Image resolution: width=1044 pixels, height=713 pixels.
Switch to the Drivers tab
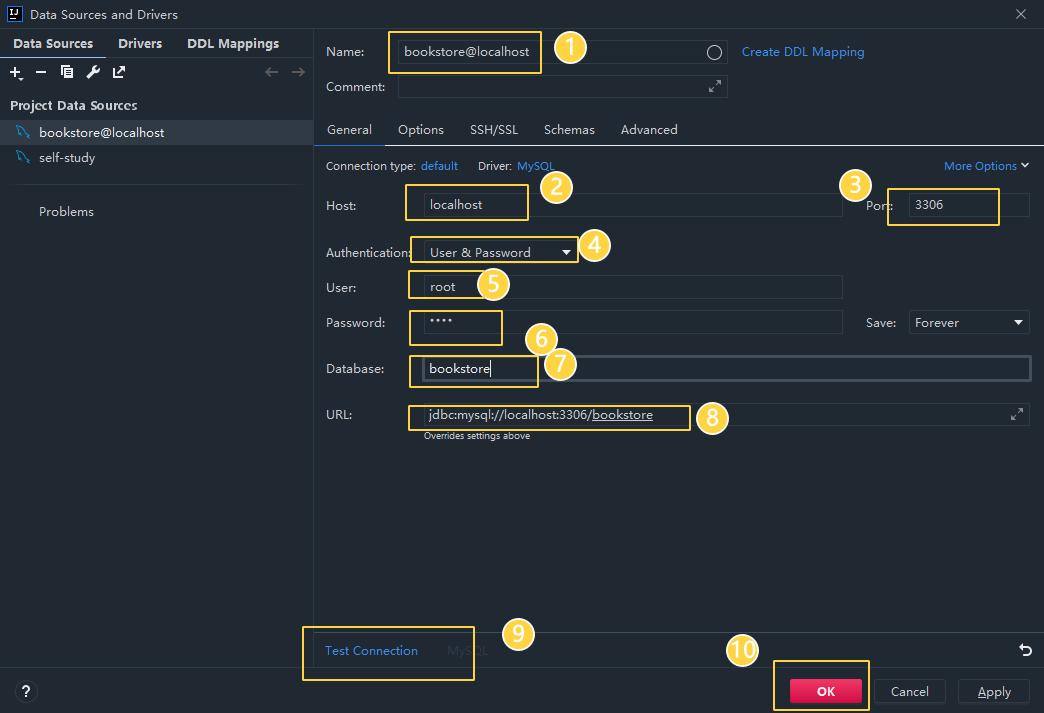(x=140, y=44)
